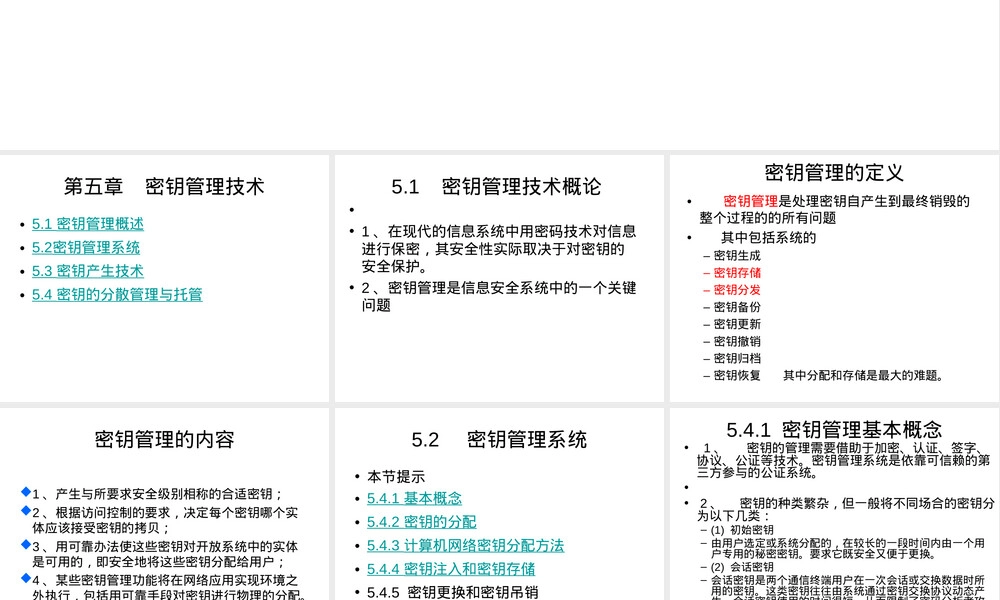Click item '4、某些密钥管理功能将在网络应用'
The image size is (1000, 600).
pos(169,587)
